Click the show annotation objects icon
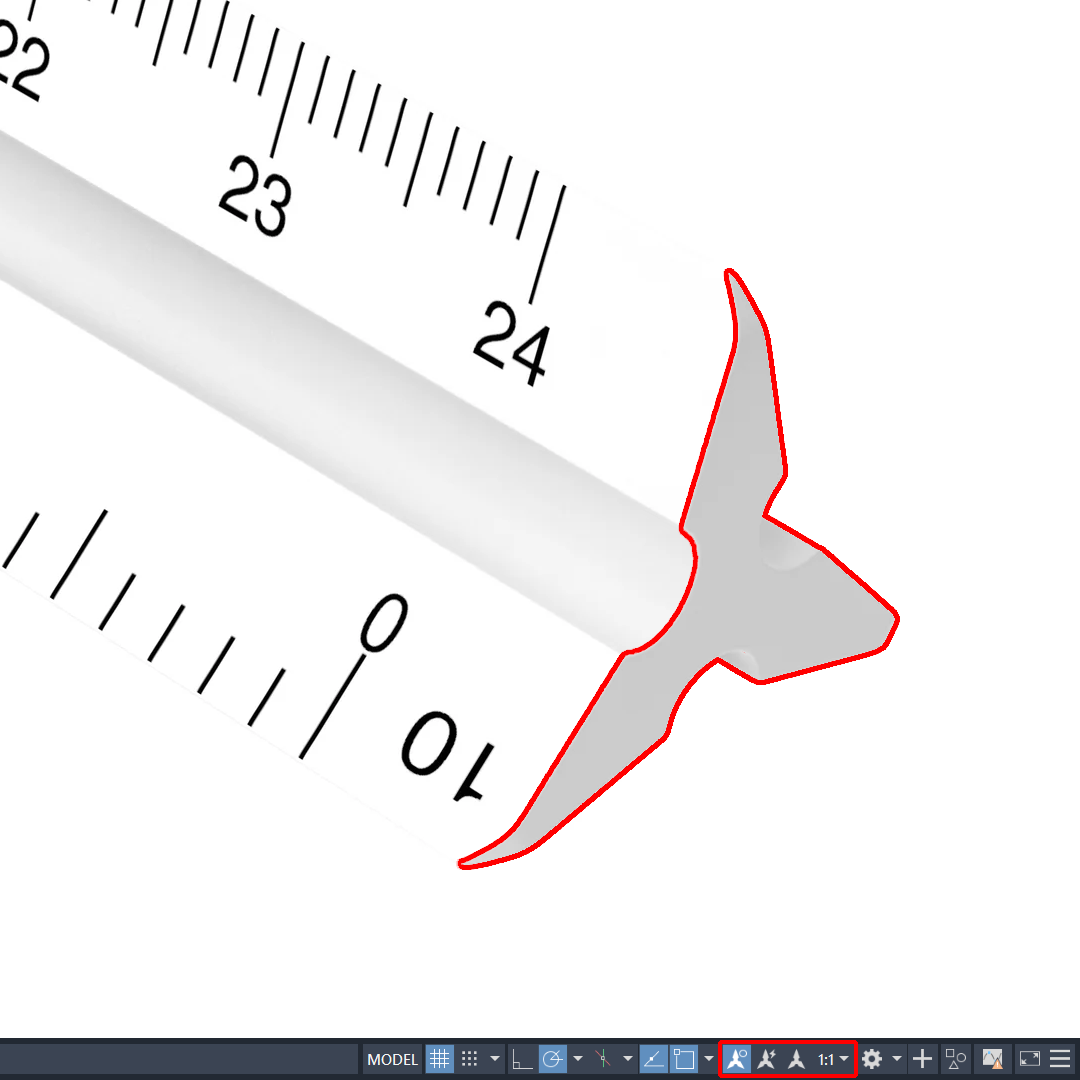 [x=736, y=1059]
